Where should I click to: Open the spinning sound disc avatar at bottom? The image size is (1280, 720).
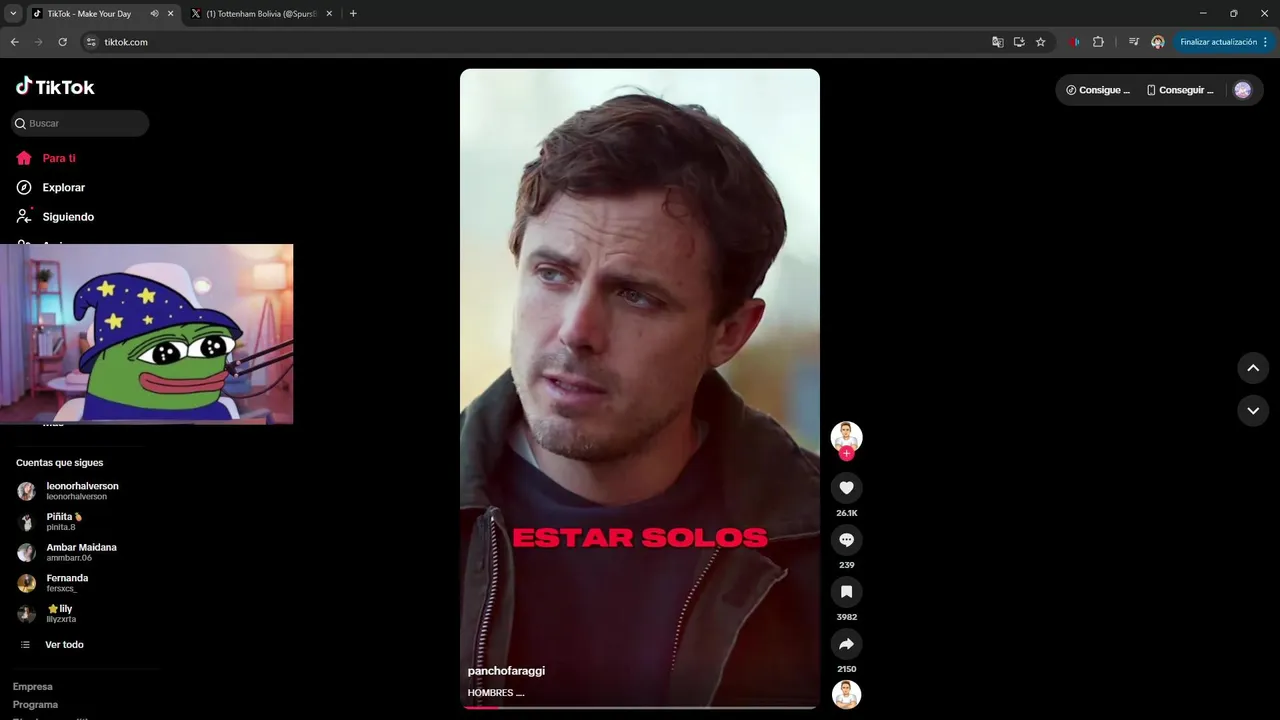[846, 694]
